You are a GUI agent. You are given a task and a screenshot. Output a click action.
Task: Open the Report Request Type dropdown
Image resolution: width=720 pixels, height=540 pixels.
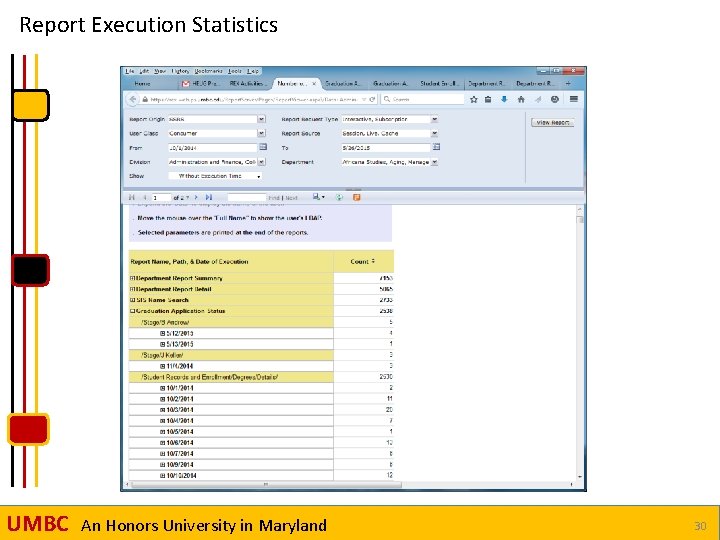[434, 119]
